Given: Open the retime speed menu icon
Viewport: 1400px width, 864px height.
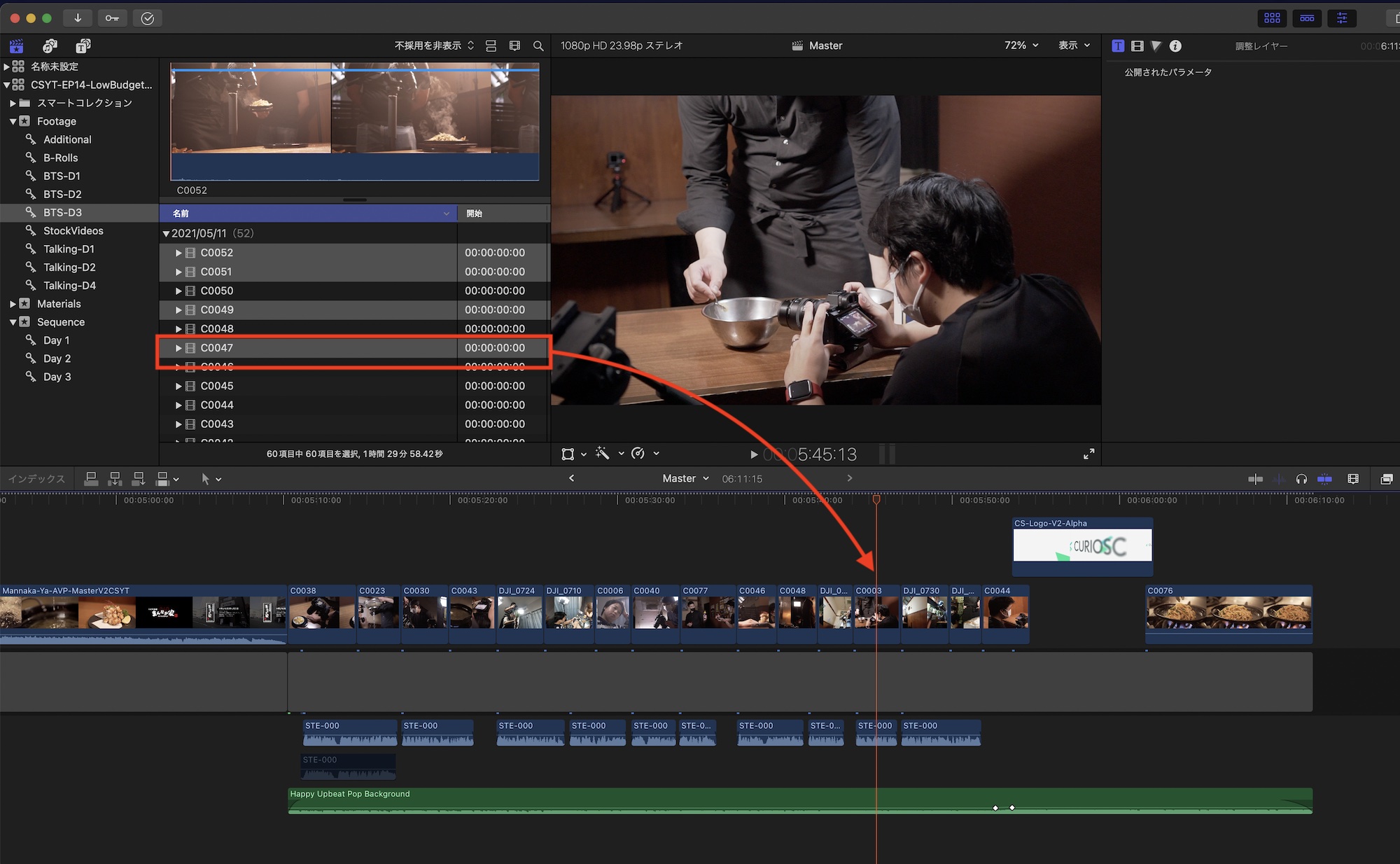Looking at the screenshot, I should 638,454.
